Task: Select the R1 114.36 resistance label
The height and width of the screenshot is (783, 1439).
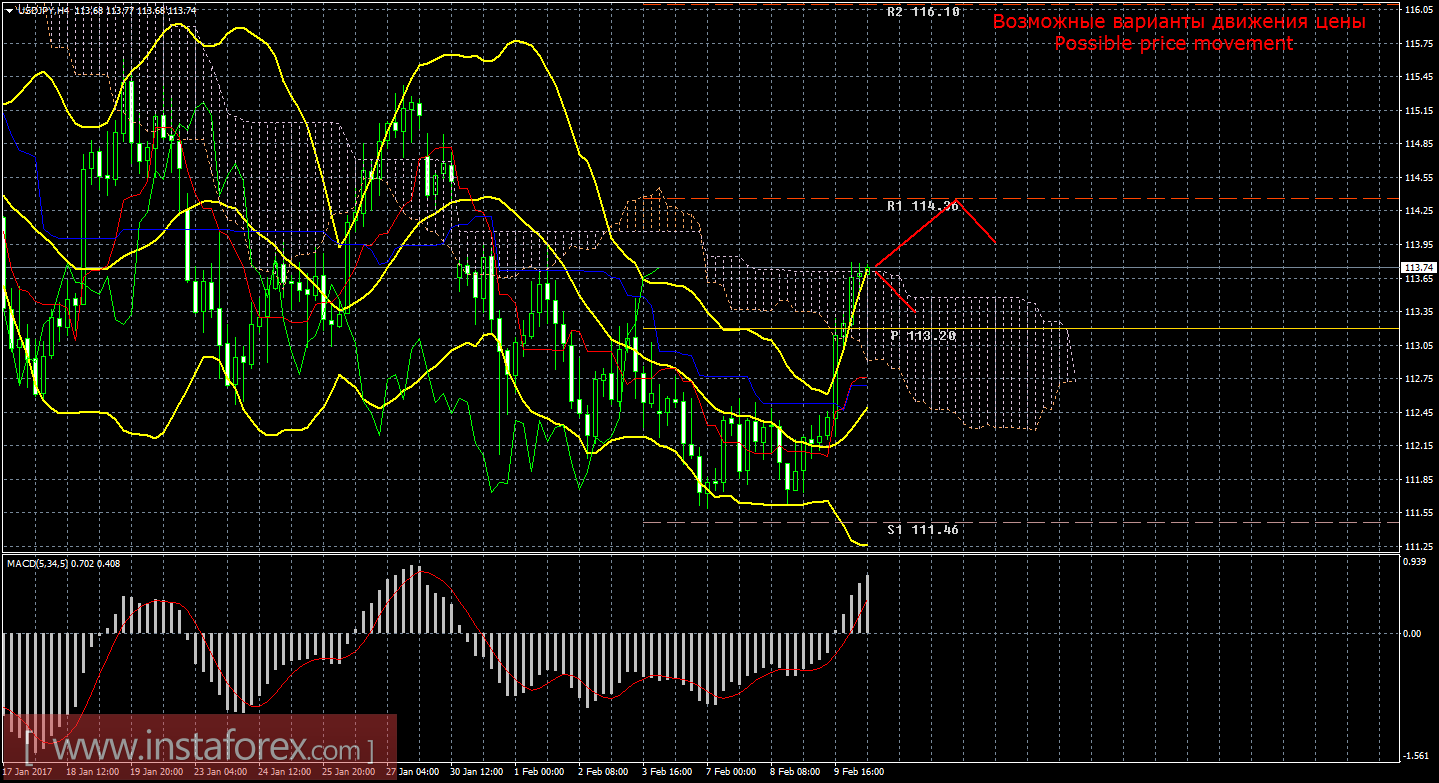Action: point(922,206)
